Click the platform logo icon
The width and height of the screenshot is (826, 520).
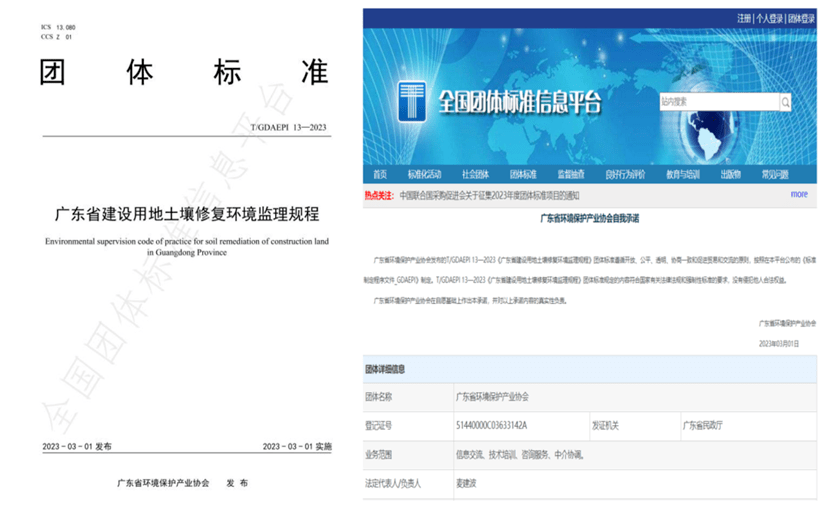413,102
